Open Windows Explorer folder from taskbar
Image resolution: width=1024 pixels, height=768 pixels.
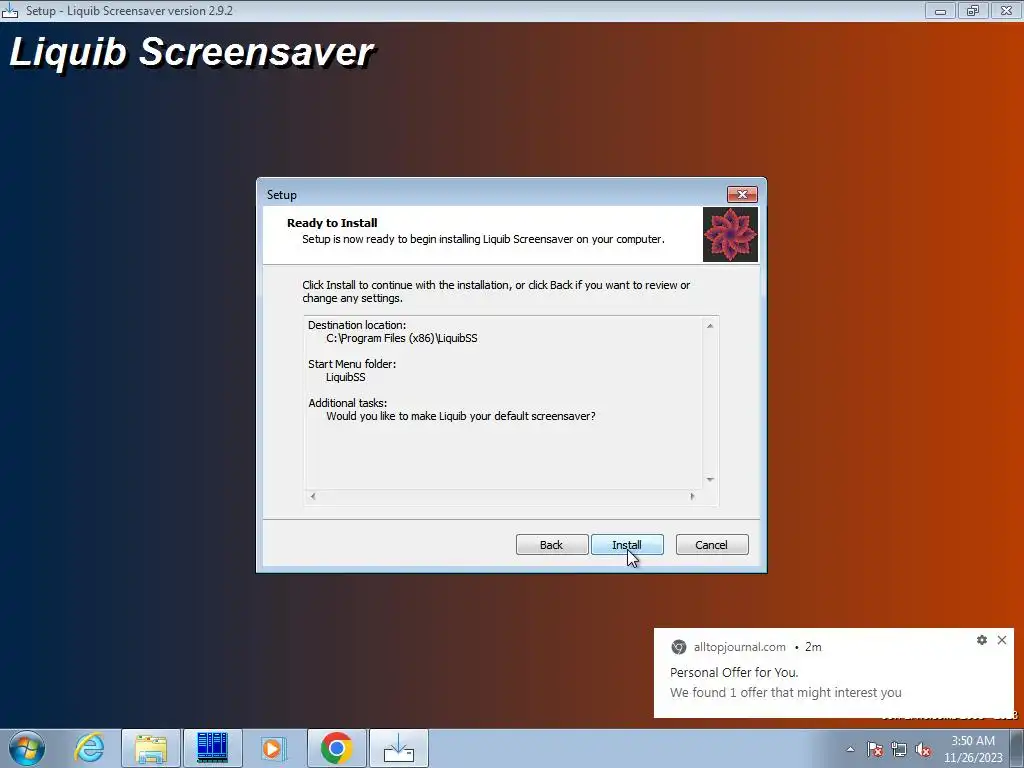pos(151,748)
